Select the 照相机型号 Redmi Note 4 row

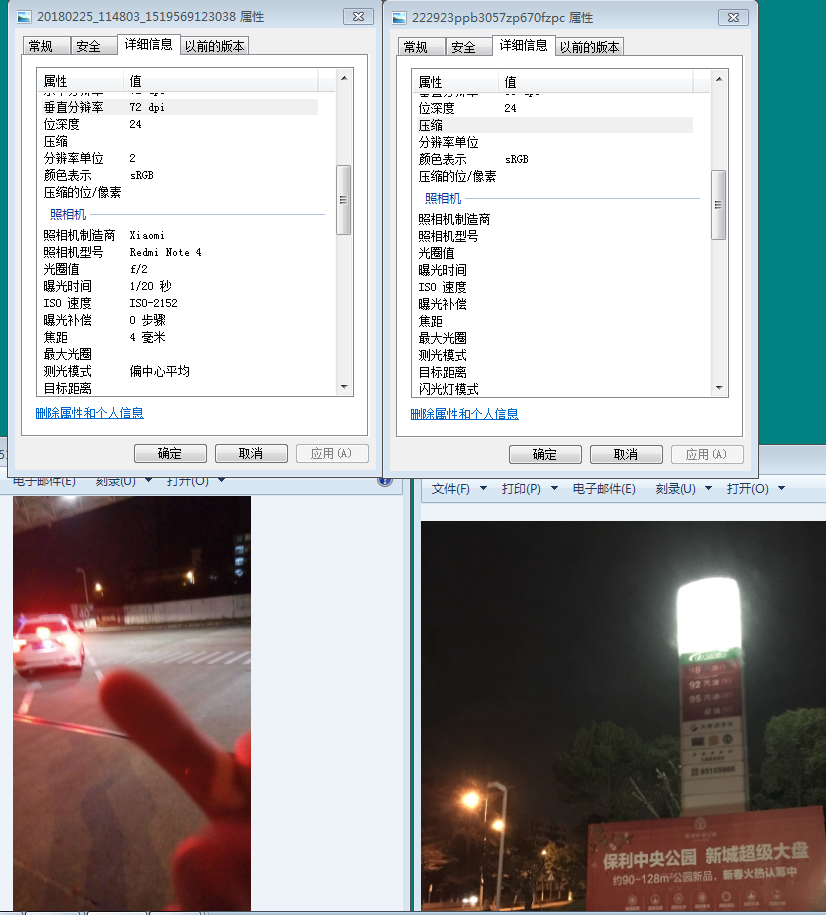[x=180, y=252]
